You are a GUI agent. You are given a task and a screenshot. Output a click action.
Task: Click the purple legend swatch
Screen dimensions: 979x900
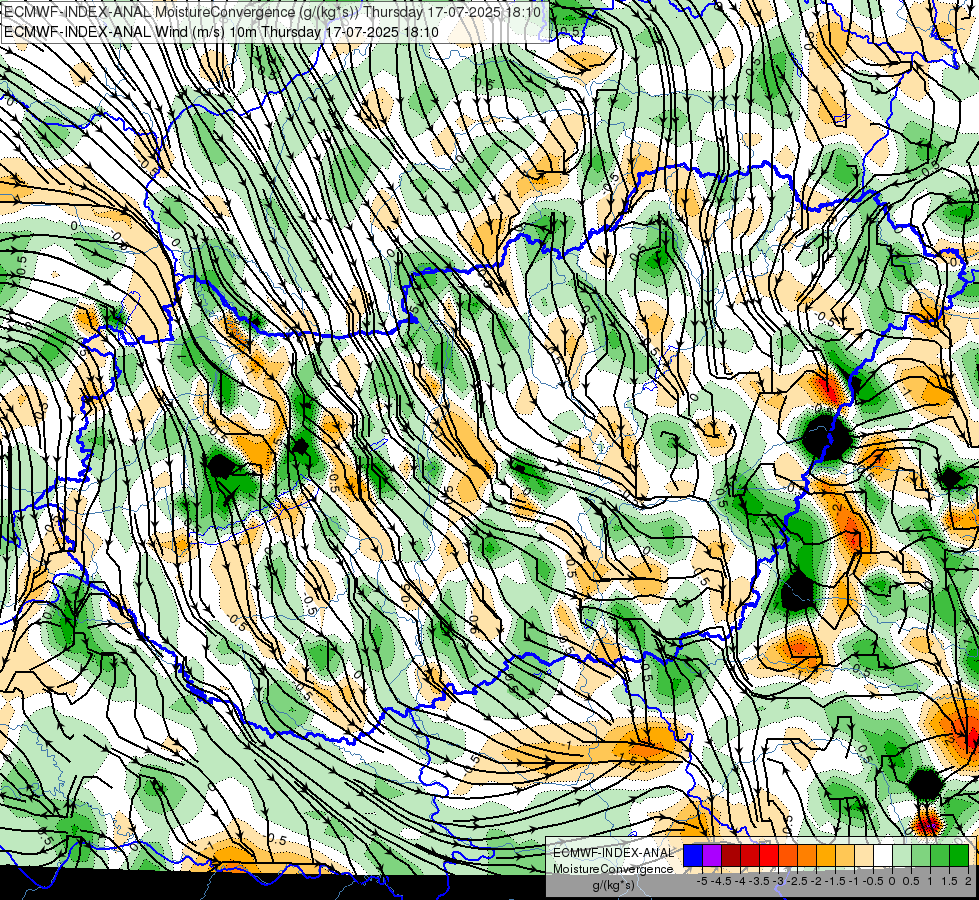coord(712,855)
